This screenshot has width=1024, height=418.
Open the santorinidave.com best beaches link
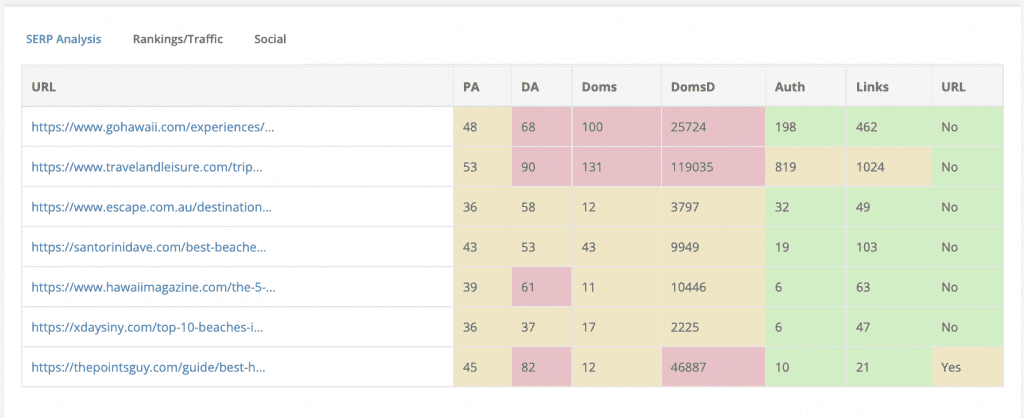(149, 247)
